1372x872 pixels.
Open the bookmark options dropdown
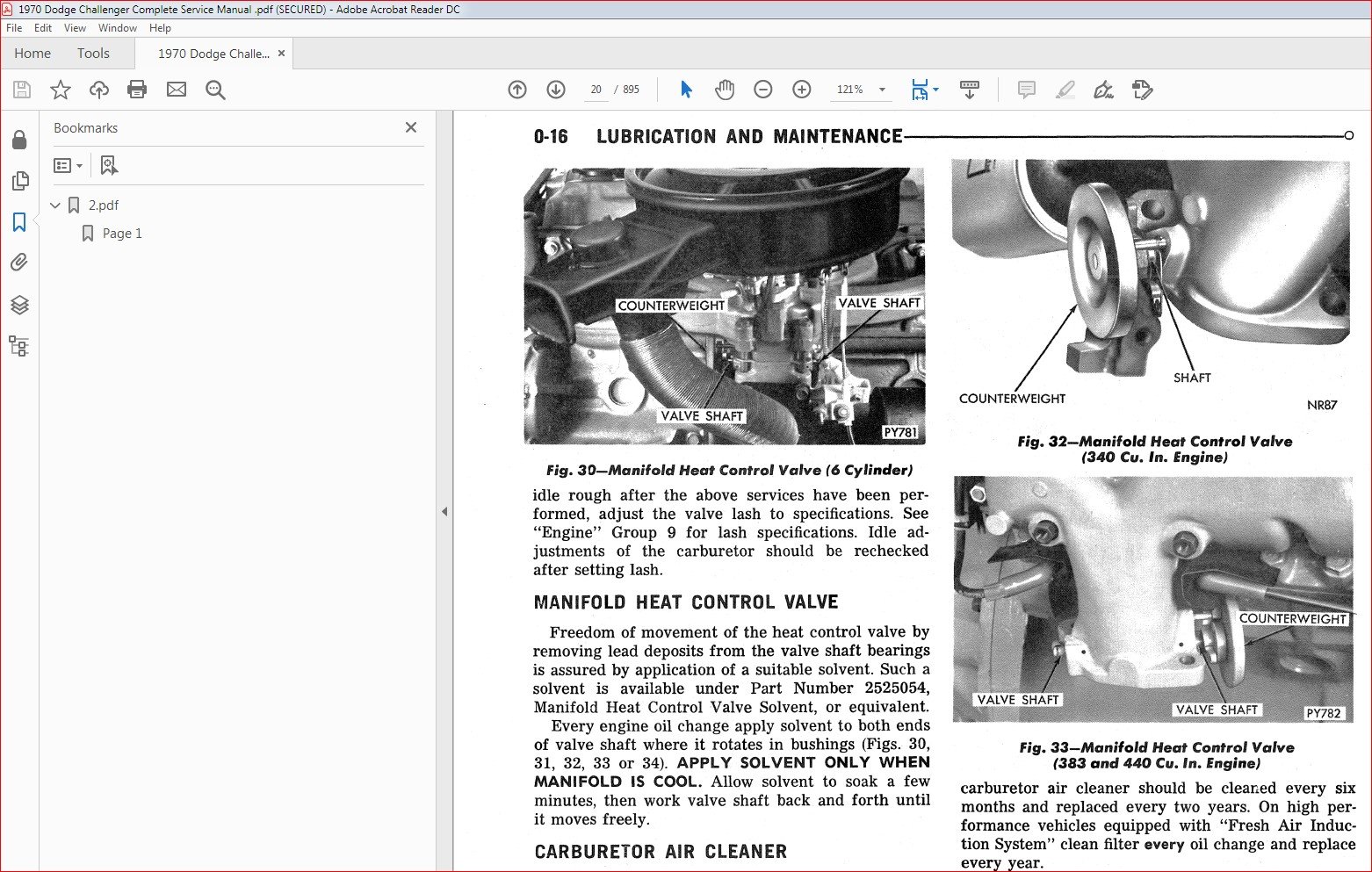click(x=69, y=165)
